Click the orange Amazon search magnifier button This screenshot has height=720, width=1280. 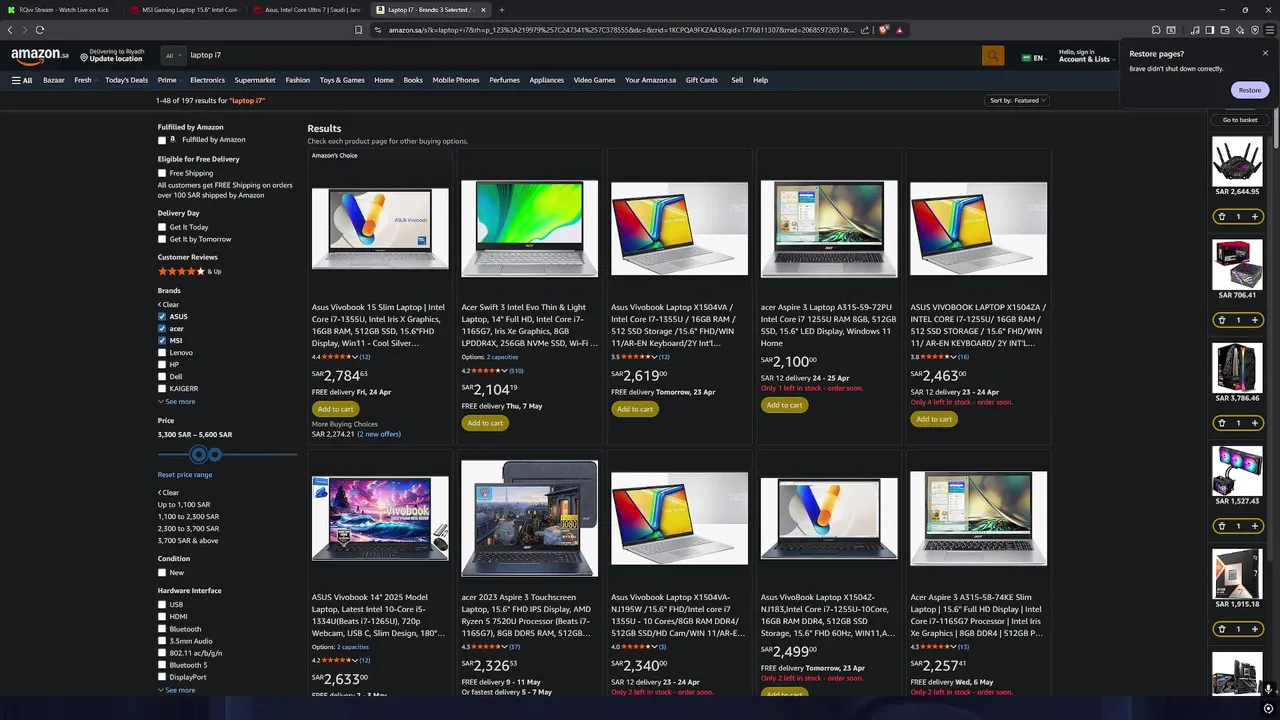[x=992, y=56]
